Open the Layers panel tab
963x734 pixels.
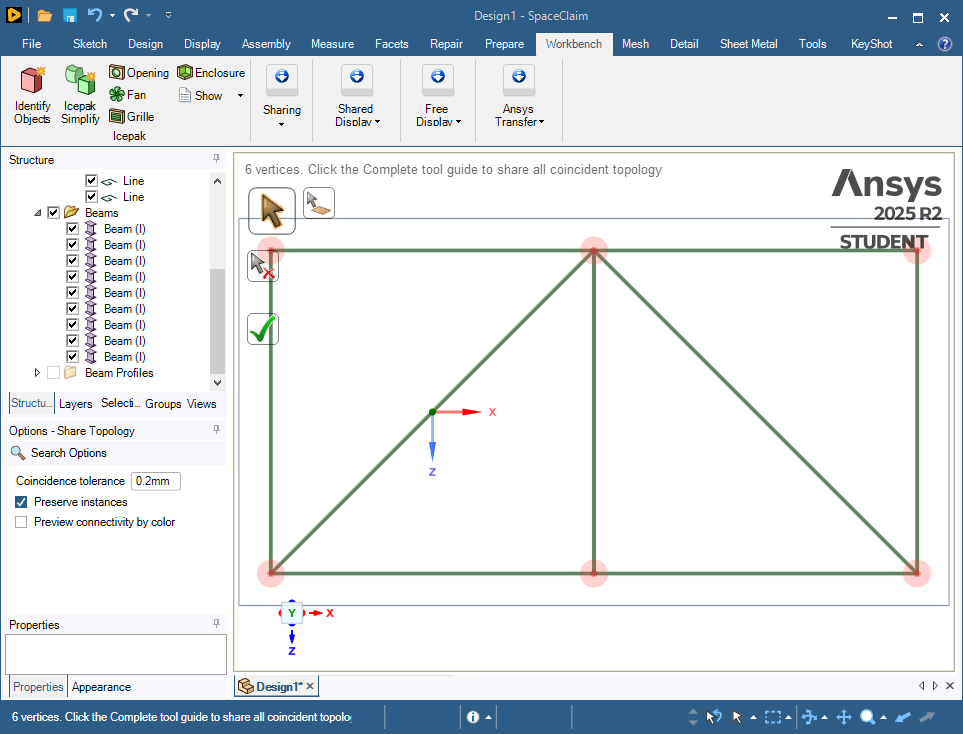(75, 404)
